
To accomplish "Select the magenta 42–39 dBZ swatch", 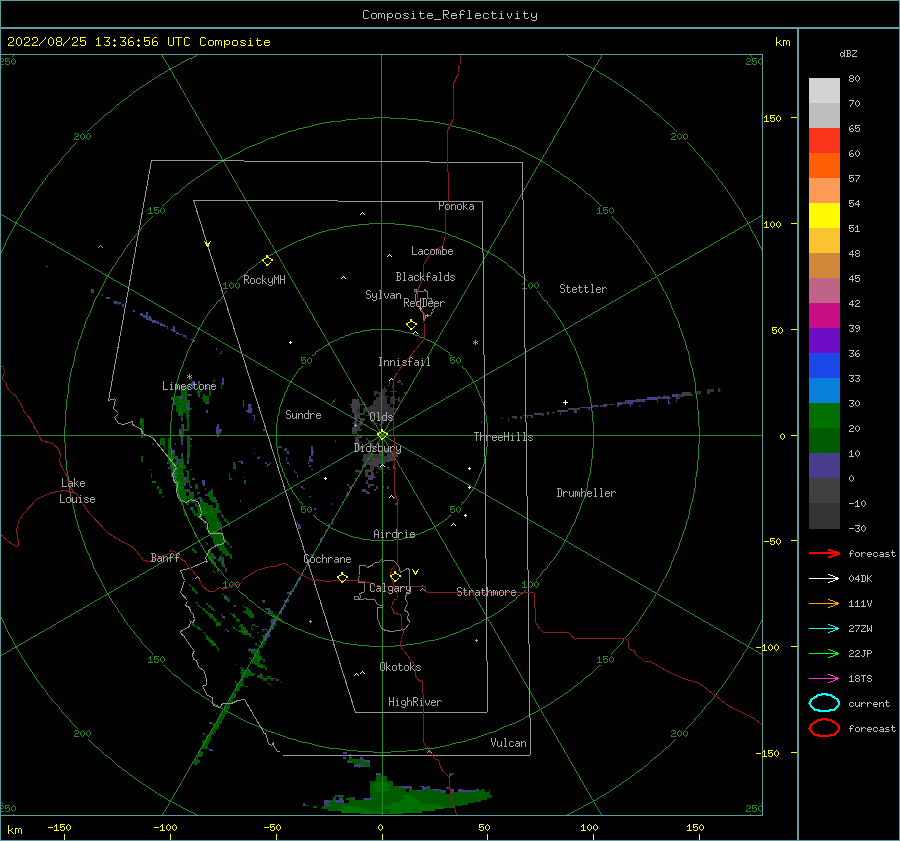I will point(824,316).
